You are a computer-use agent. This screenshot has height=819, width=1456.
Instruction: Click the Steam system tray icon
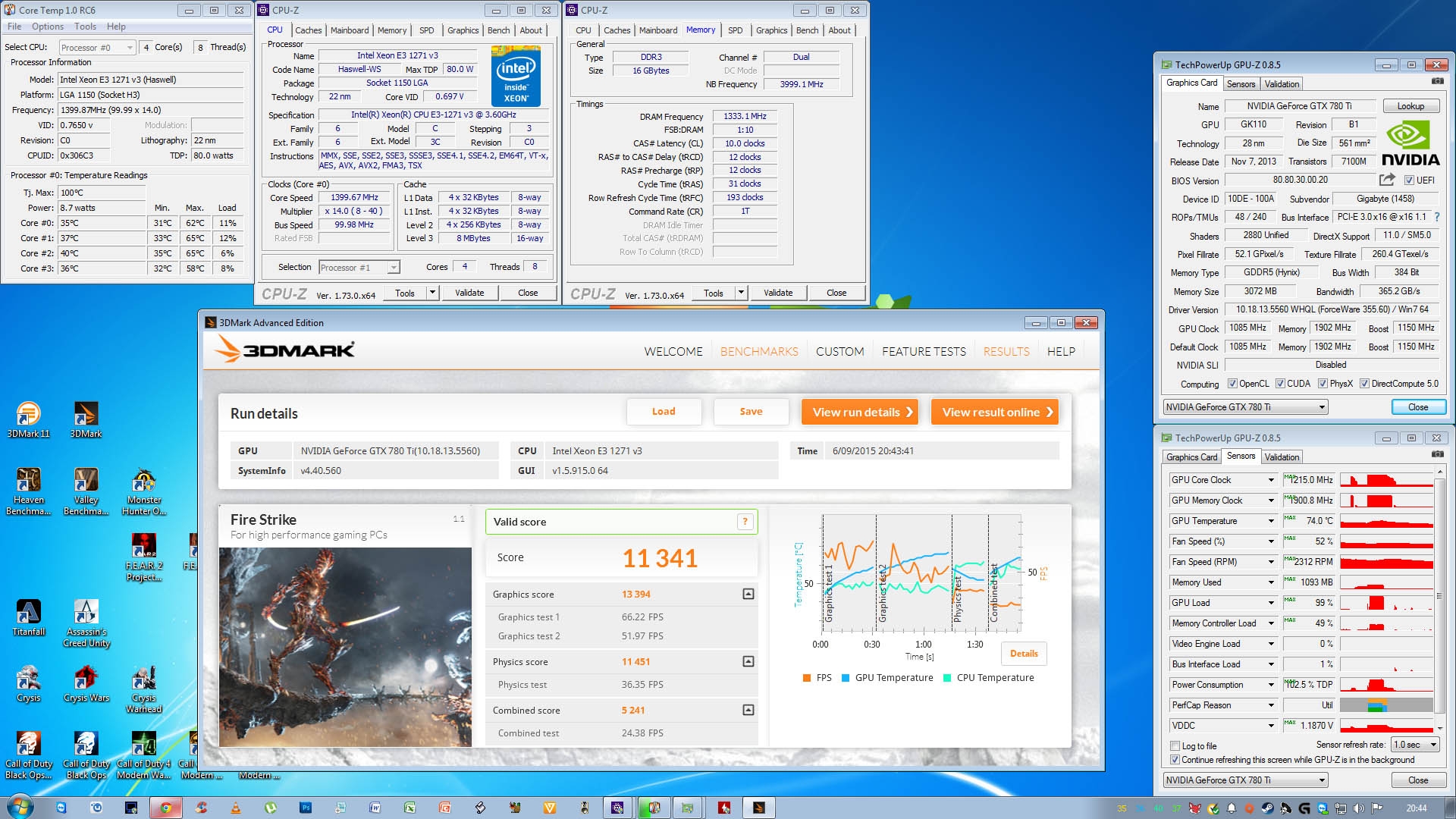[1267, 808]
